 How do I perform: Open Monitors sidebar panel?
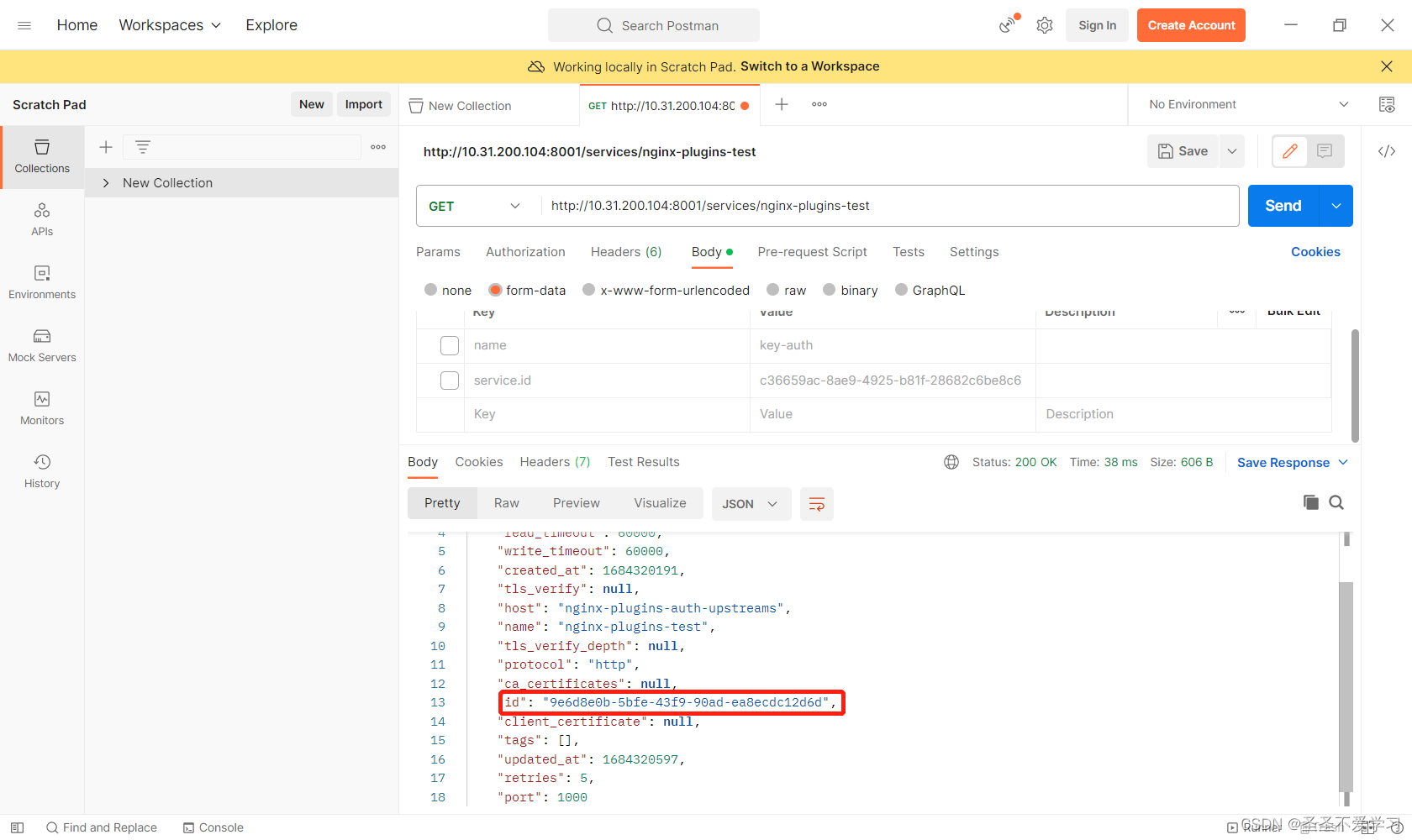pos(42,409)
